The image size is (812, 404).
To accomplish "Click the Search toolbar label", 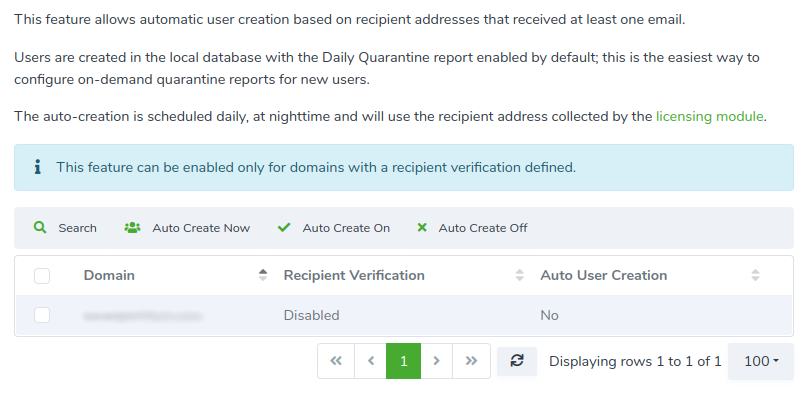I will [77, 228].
